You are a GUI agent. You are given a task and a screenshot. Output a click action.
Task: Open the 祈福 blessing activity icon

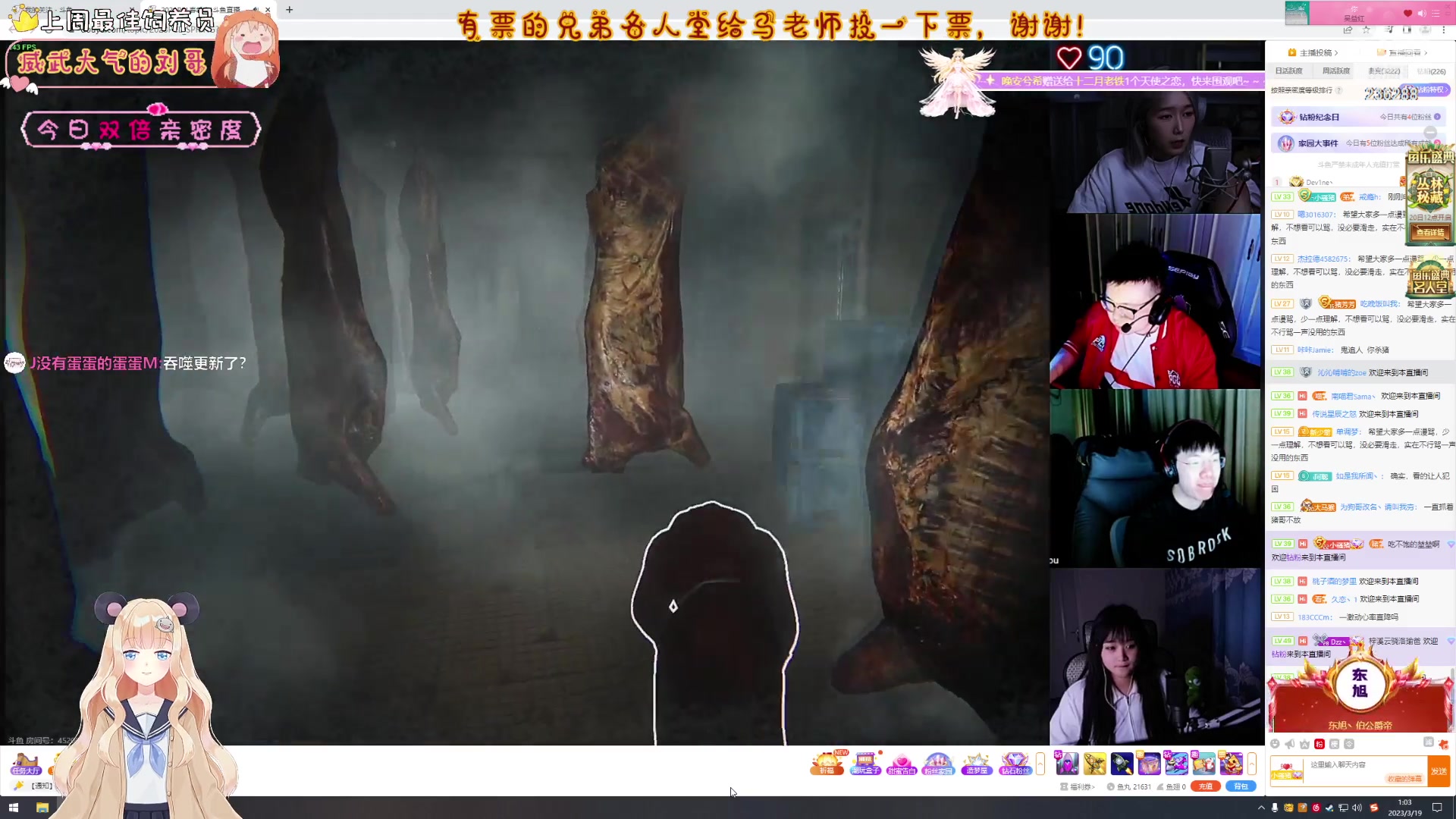pyautogui.click(x=827, y=763)
